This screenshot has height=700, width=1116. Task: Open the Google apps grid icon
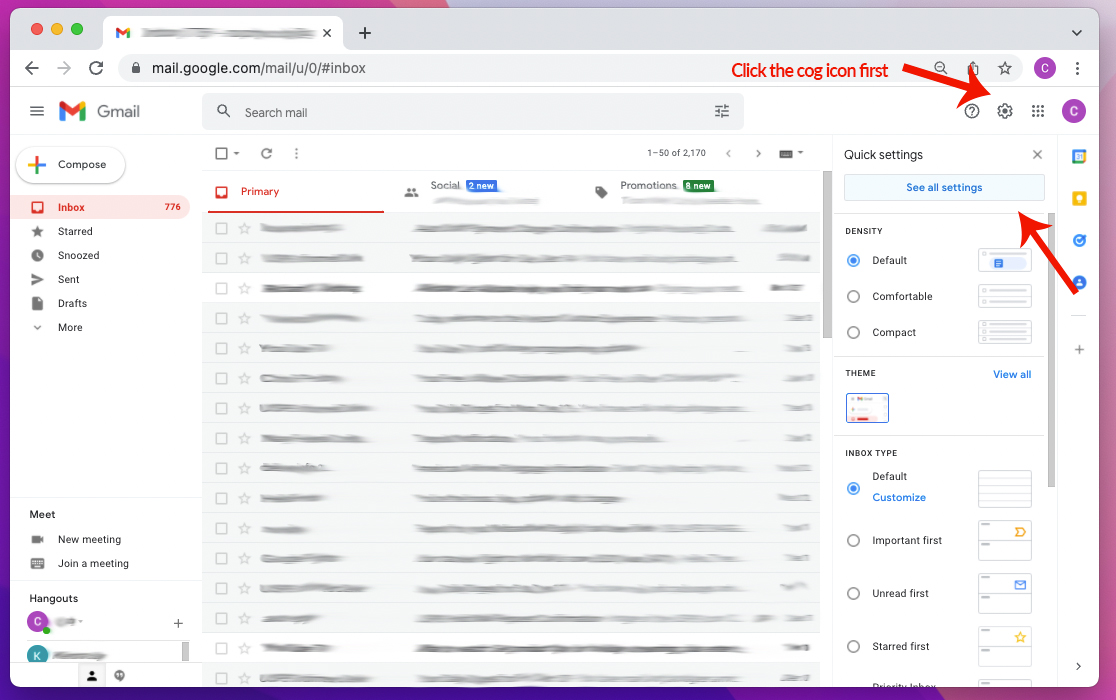pos(1038,111)
